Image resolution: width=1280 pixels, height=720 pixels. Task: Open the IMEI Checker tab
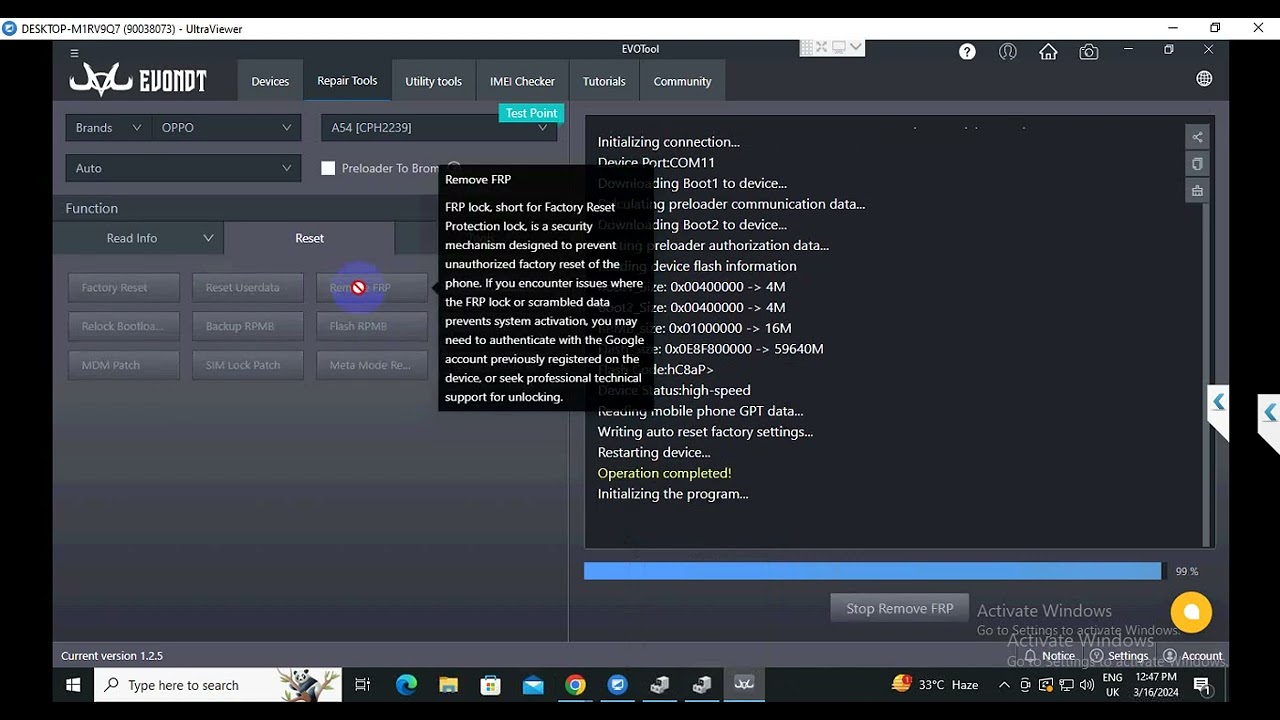(x=522, y=81)
